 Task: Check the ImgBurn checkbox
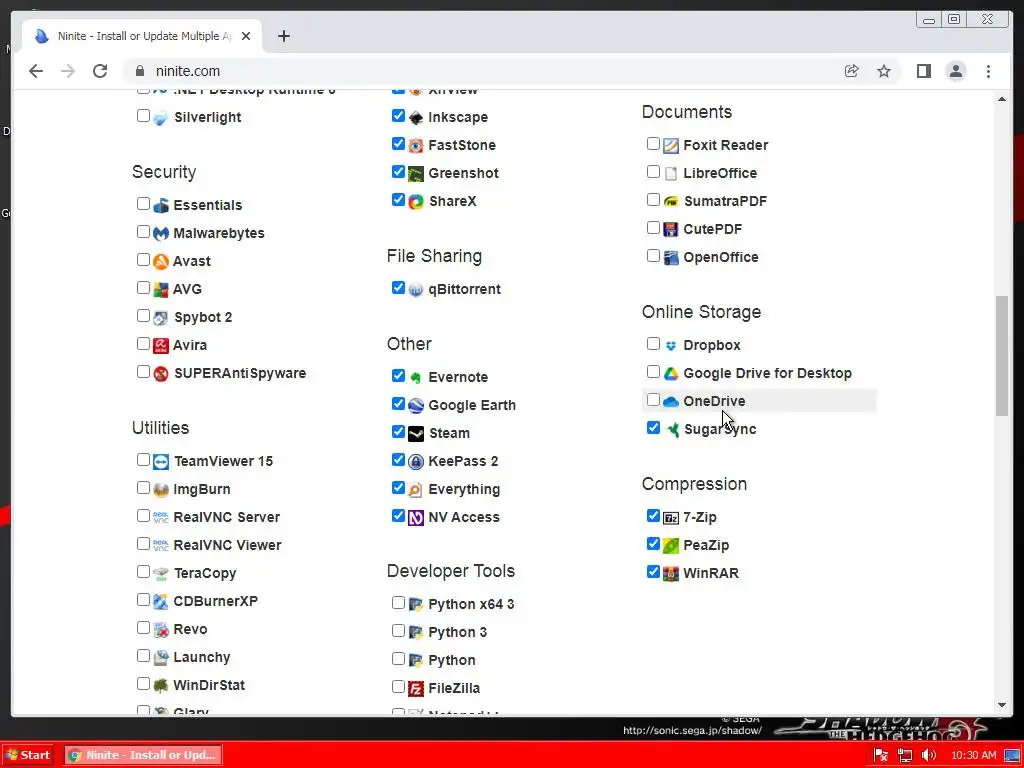pyautogui.click(x=143, y=488)
